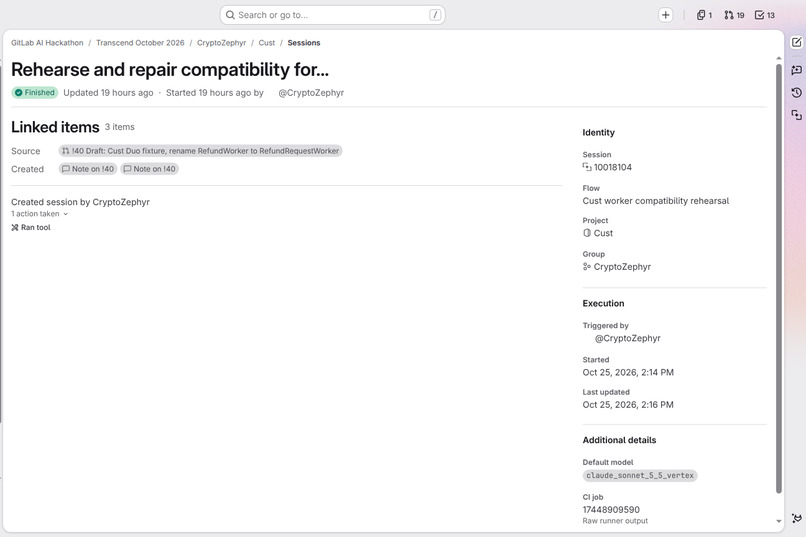Click Last updated Oct 25, 2026, 2:16 PM value
Viewport: 806px width, 537px height.
[x=628, y=404]
